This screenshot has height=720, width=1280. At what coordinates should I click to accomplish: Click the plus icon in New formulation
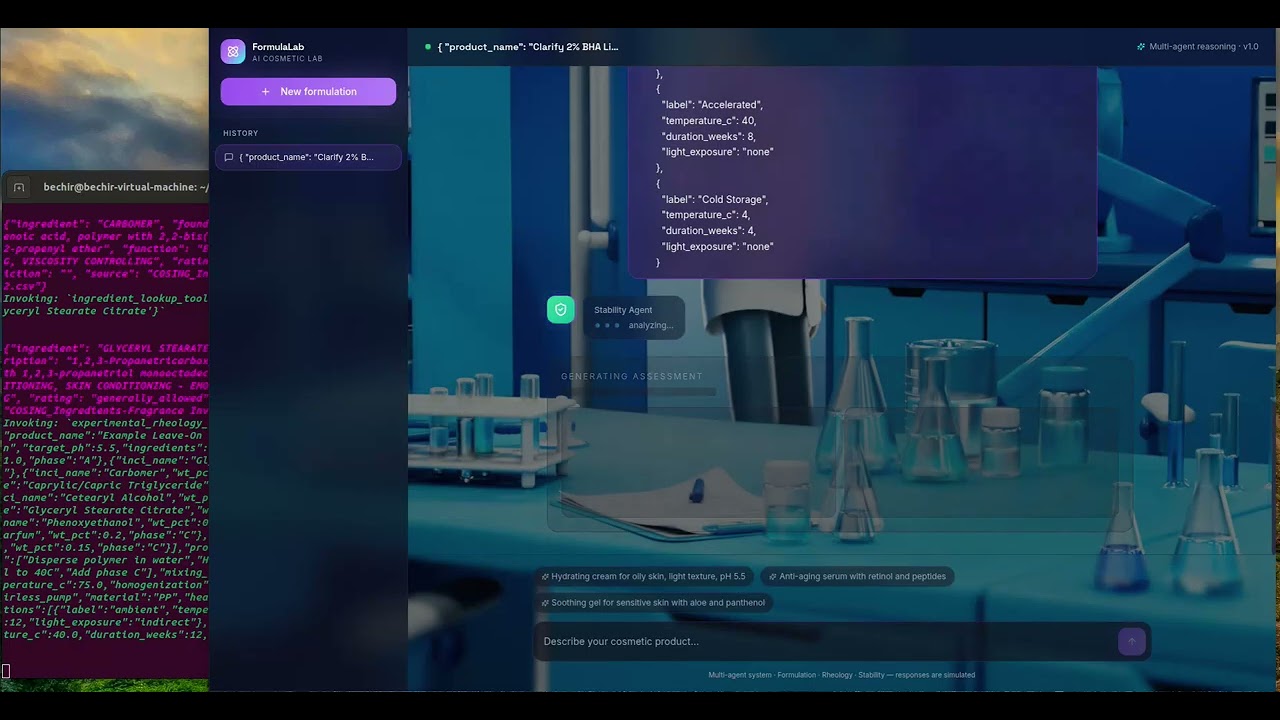[x=265, y=92]
